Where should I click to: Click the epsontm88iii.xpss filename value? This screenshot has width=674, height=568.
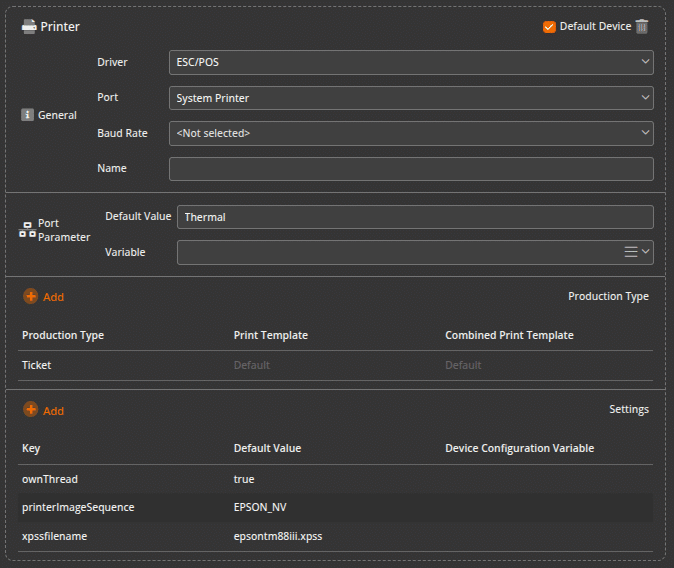278,536
